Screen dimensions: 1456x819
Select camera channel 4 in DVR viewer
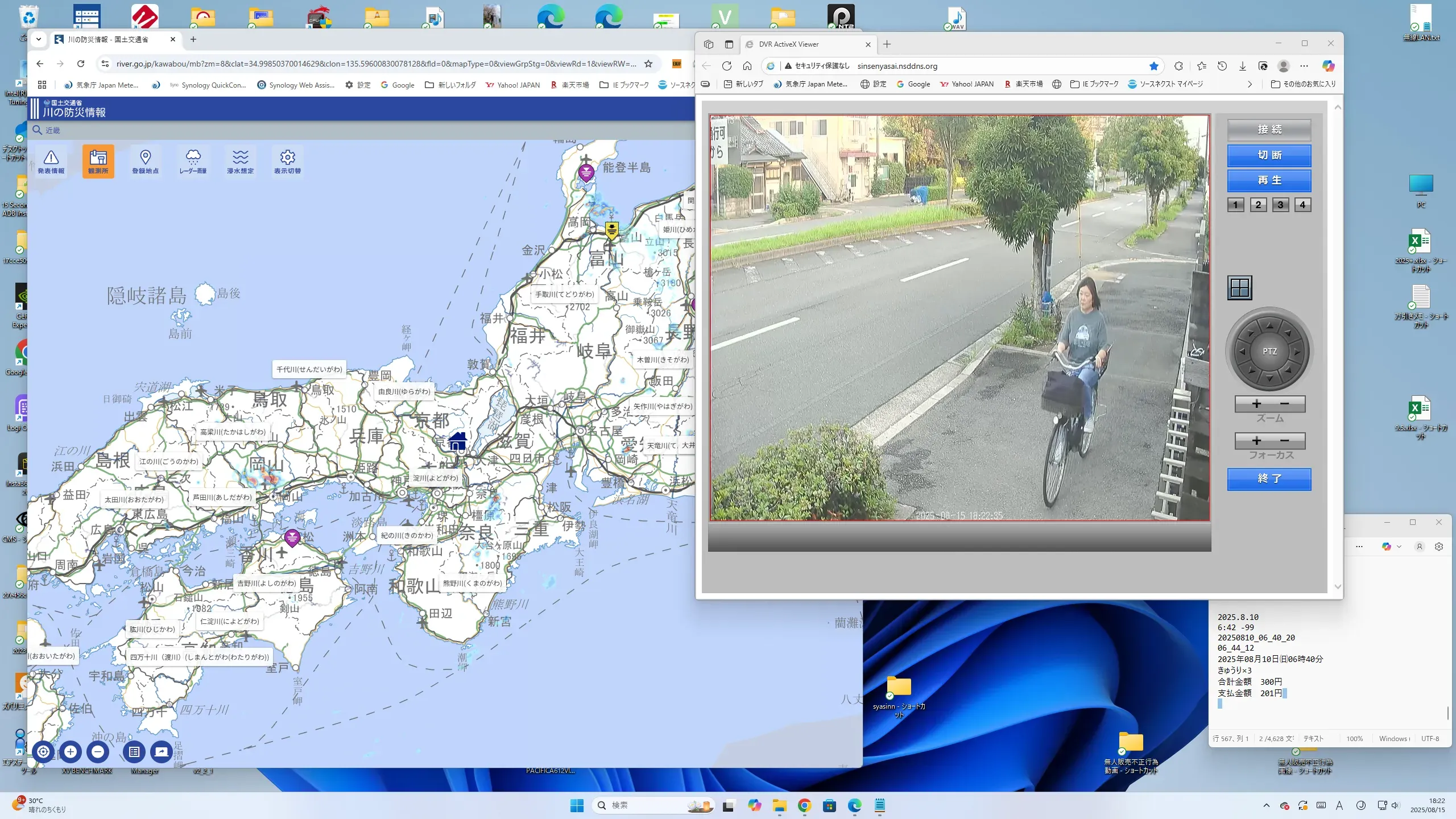point(1302,205)
